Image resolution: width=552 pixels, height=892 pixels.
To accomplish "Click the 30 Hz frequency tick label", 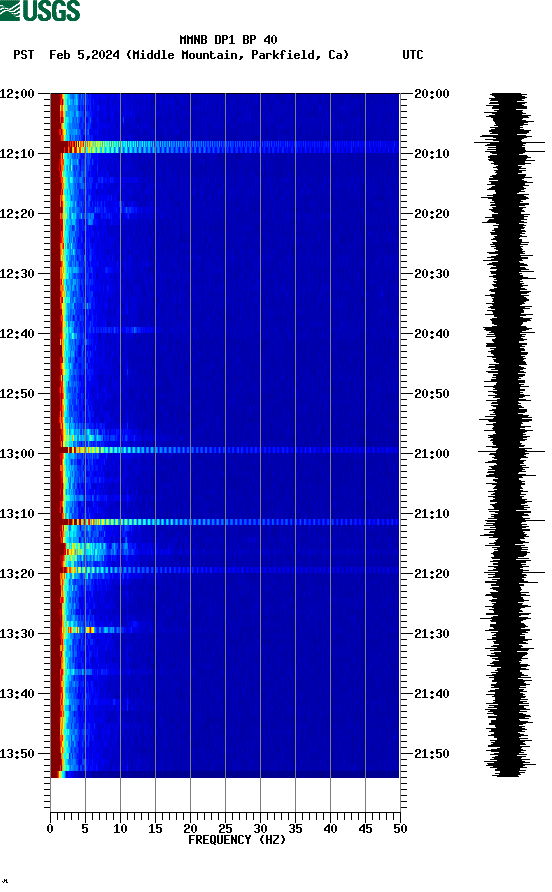I will click(x=260, y=829).
